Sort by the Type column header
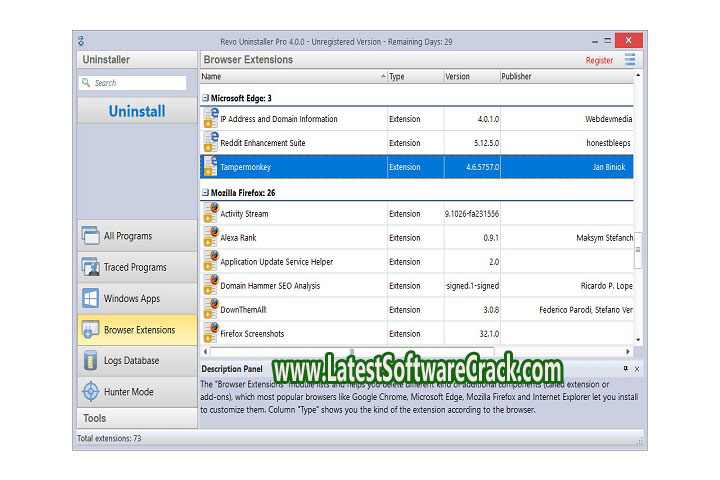 click(x=416, y=76)
